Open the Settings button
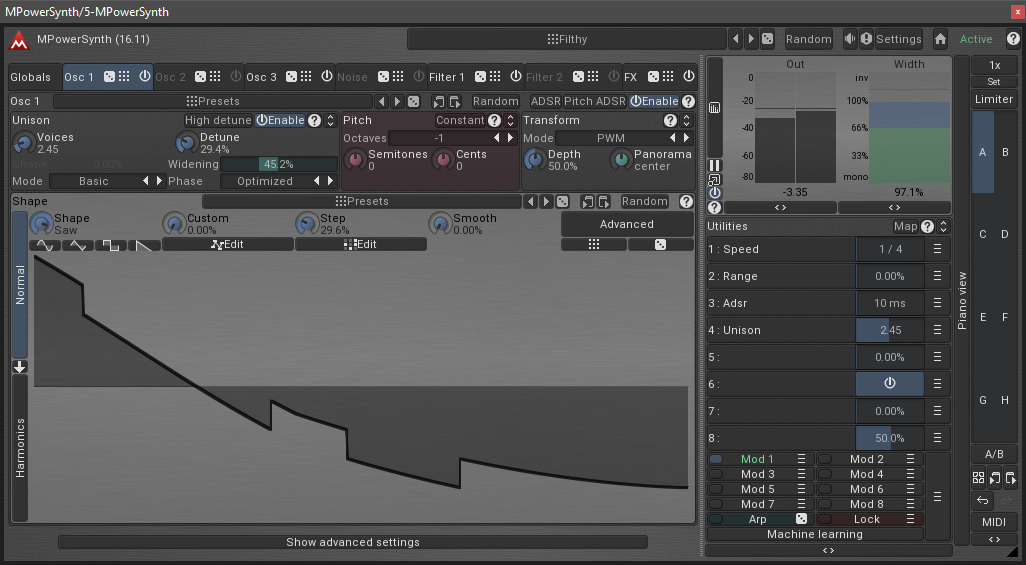 click(x=898, y=39)
